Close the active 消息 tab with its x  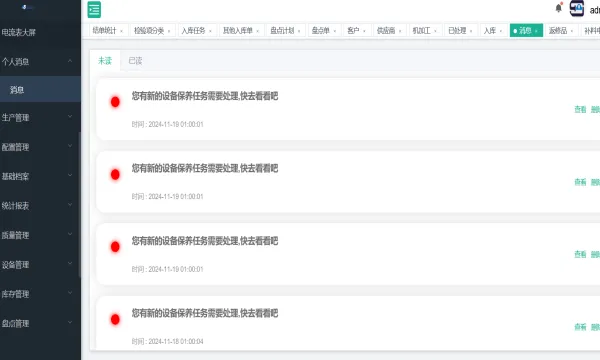tap(536, 31)
